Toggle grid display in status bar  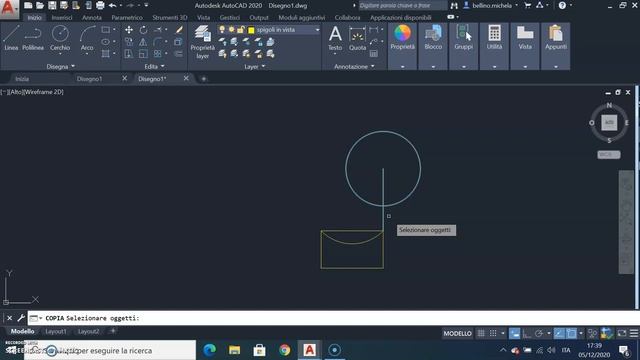pyautogui.click(x=481, y=333)
